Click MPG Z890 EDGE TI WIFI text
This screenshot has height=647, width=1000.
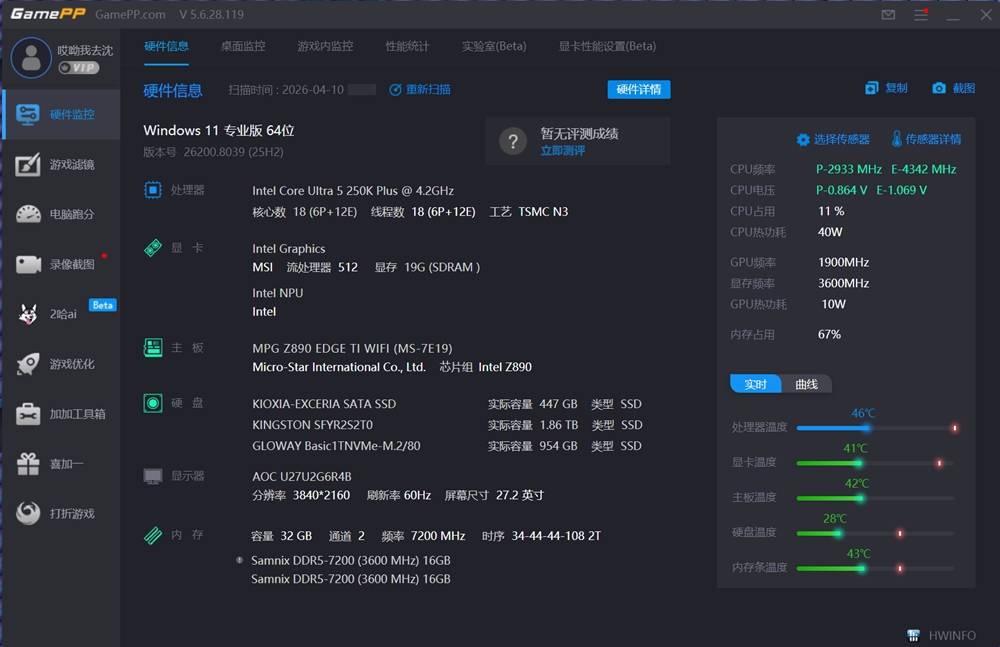point(352,348)
